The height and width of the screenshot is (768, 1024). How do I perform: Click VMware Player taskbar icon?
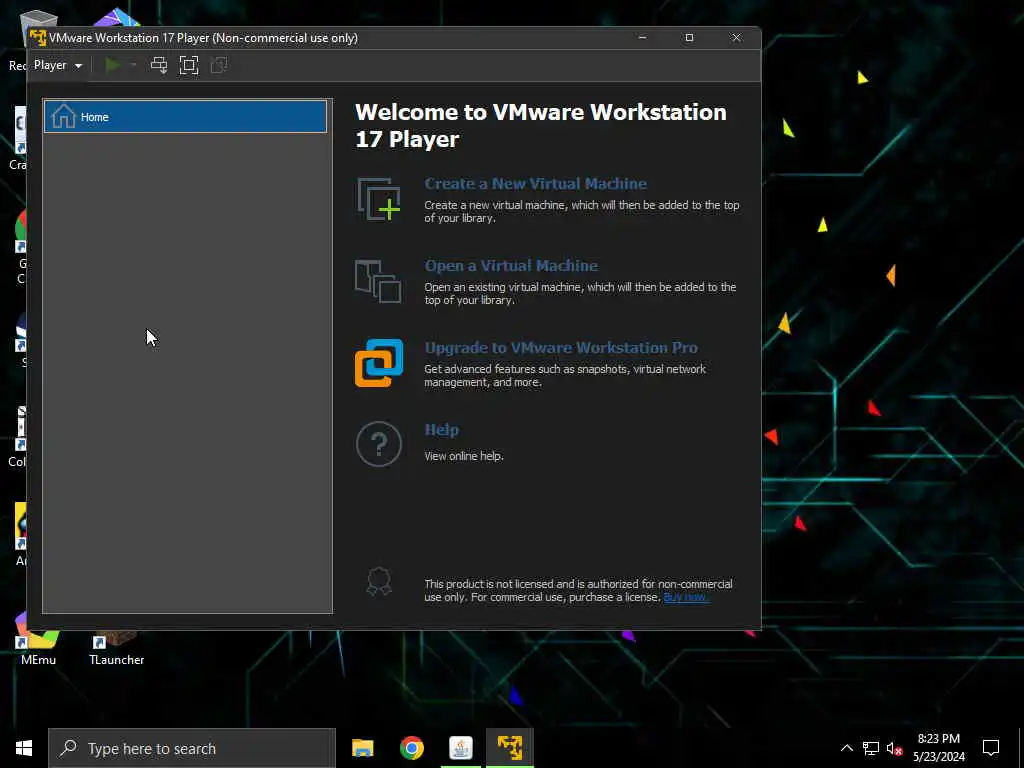point(510,748)
